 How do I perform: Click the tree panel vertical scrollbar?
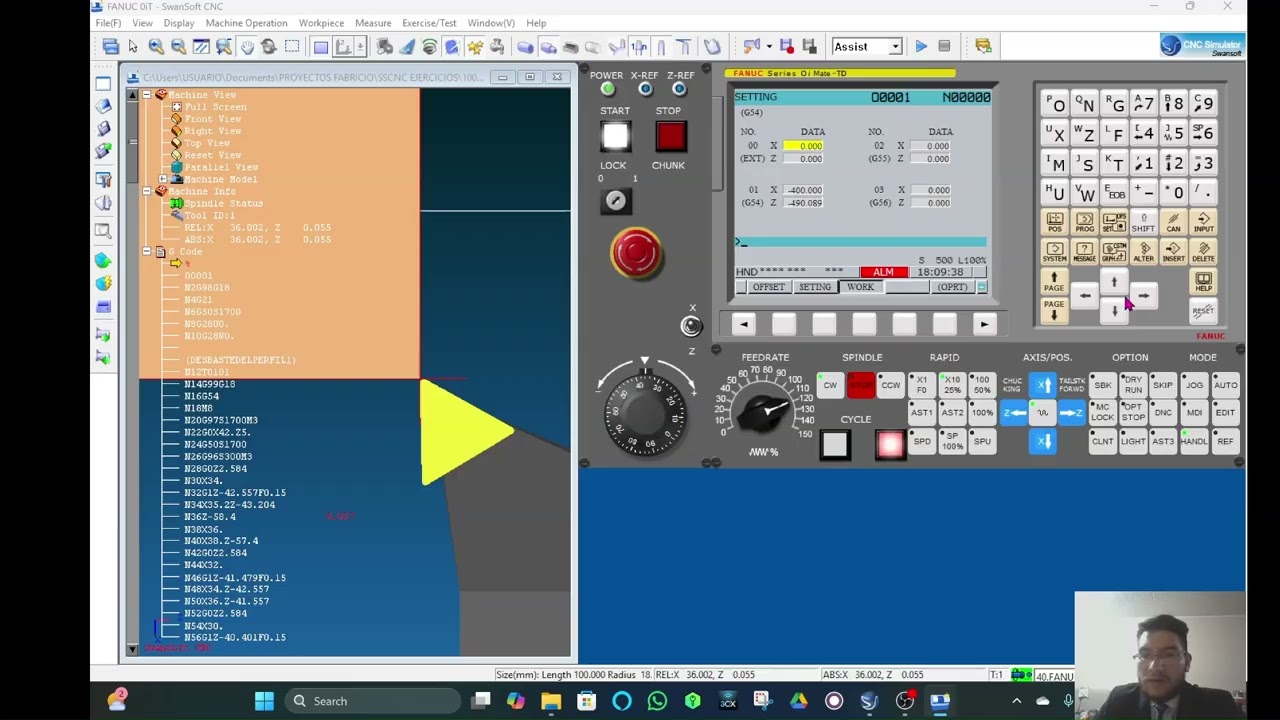pos(132,370)
